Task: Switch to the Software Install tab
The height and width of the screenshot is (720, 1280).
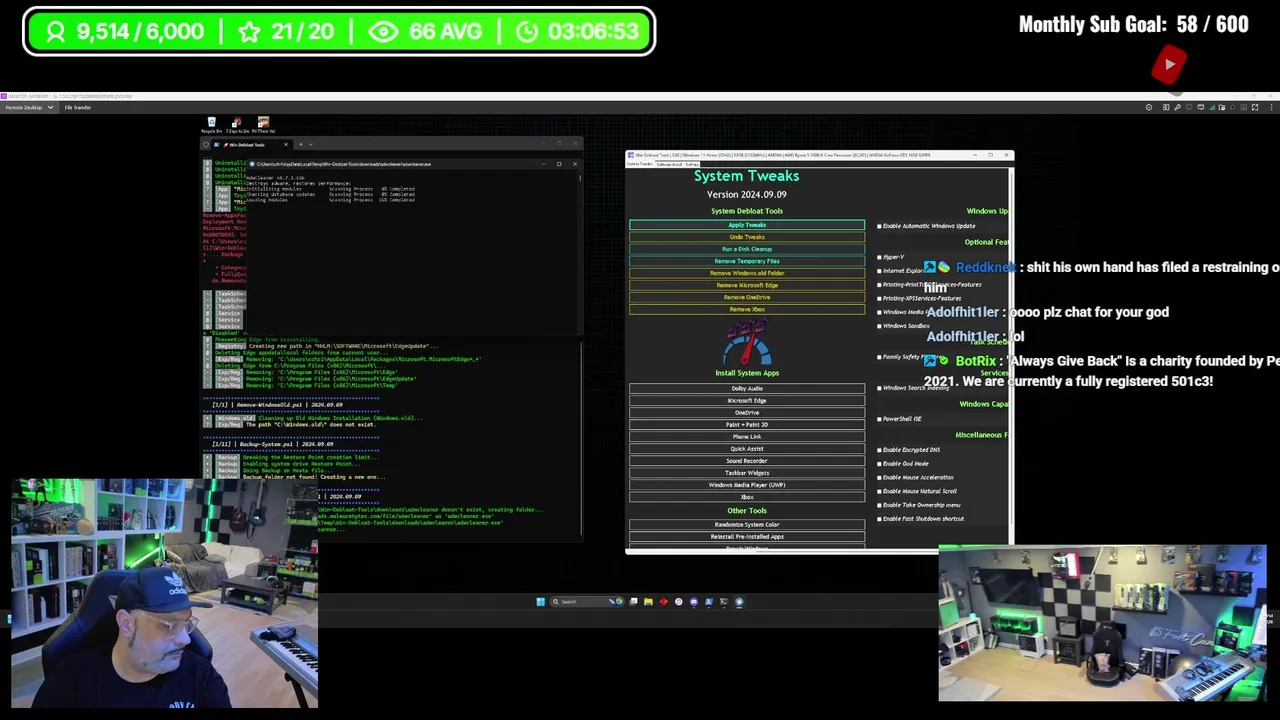Action: [x=671, y=164]
